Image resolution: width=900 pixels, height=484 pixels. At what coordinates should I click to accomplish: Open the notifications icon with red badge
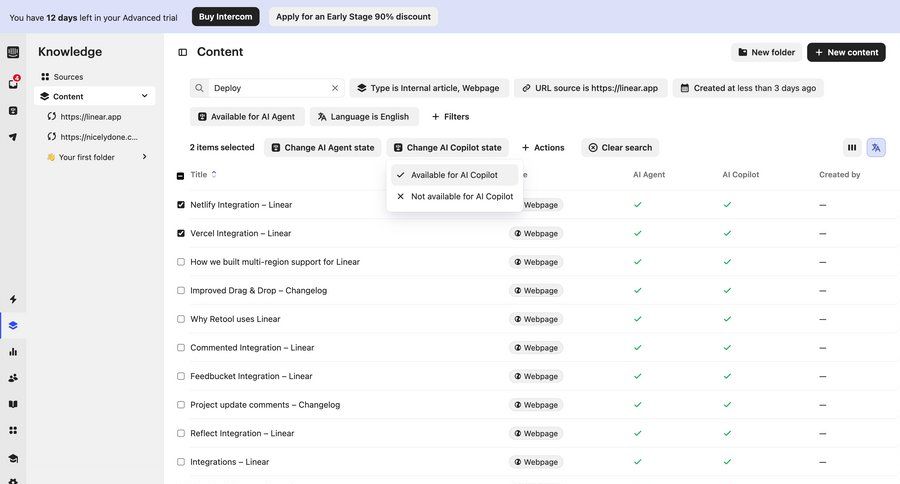tap(13, 83)
